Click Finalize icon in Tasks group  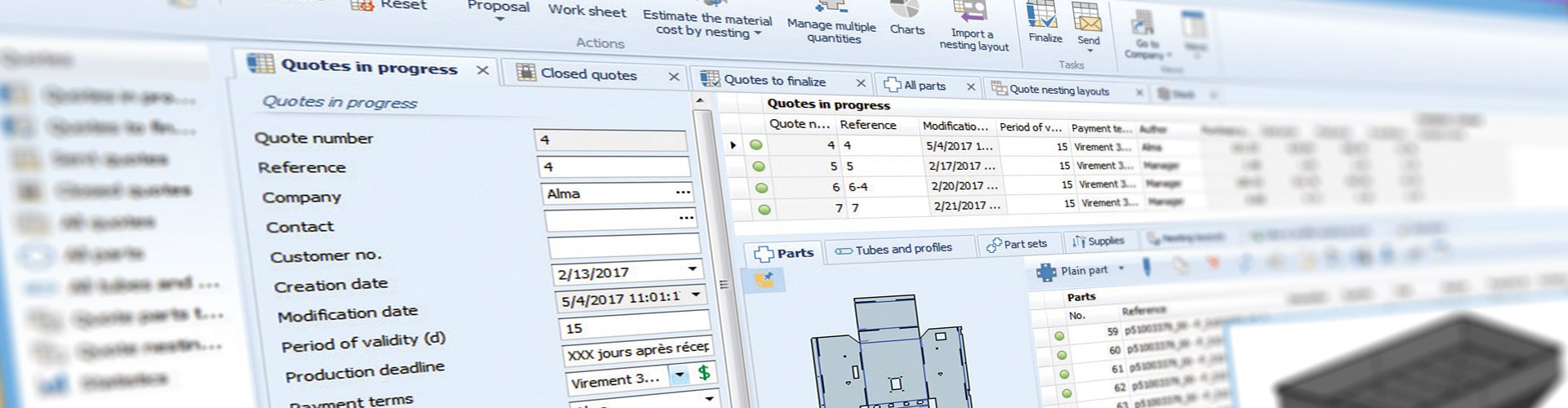tap(1043, 16)
